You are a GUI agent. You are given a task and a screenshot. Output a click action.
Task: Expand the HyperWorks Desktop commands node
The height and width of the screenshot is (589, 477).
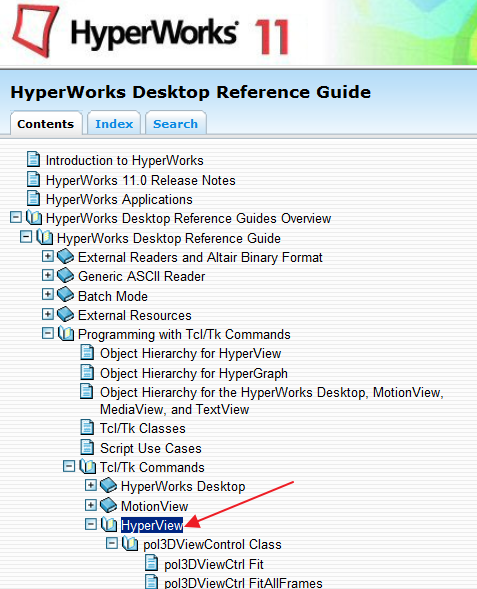(91, 485)
